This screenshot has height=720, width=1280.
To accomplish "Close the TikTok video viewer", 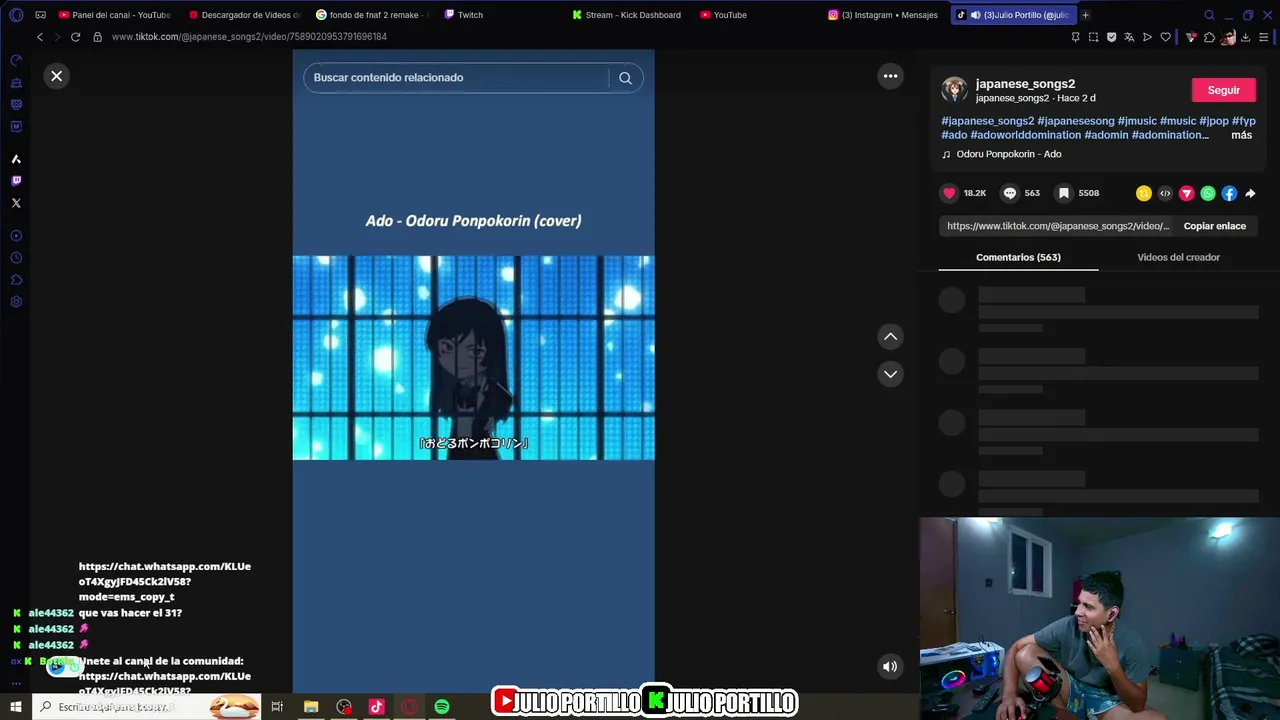I will pyautogui.click(x=57, y=76).
